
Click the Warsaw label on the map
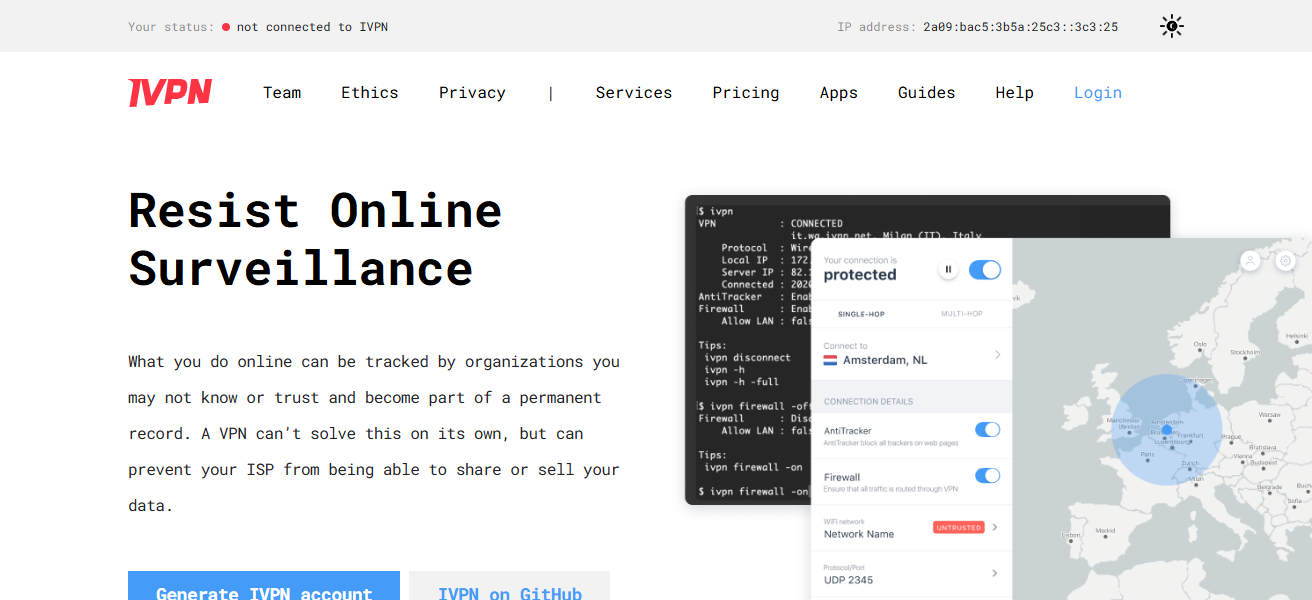tap(1269, 414)
